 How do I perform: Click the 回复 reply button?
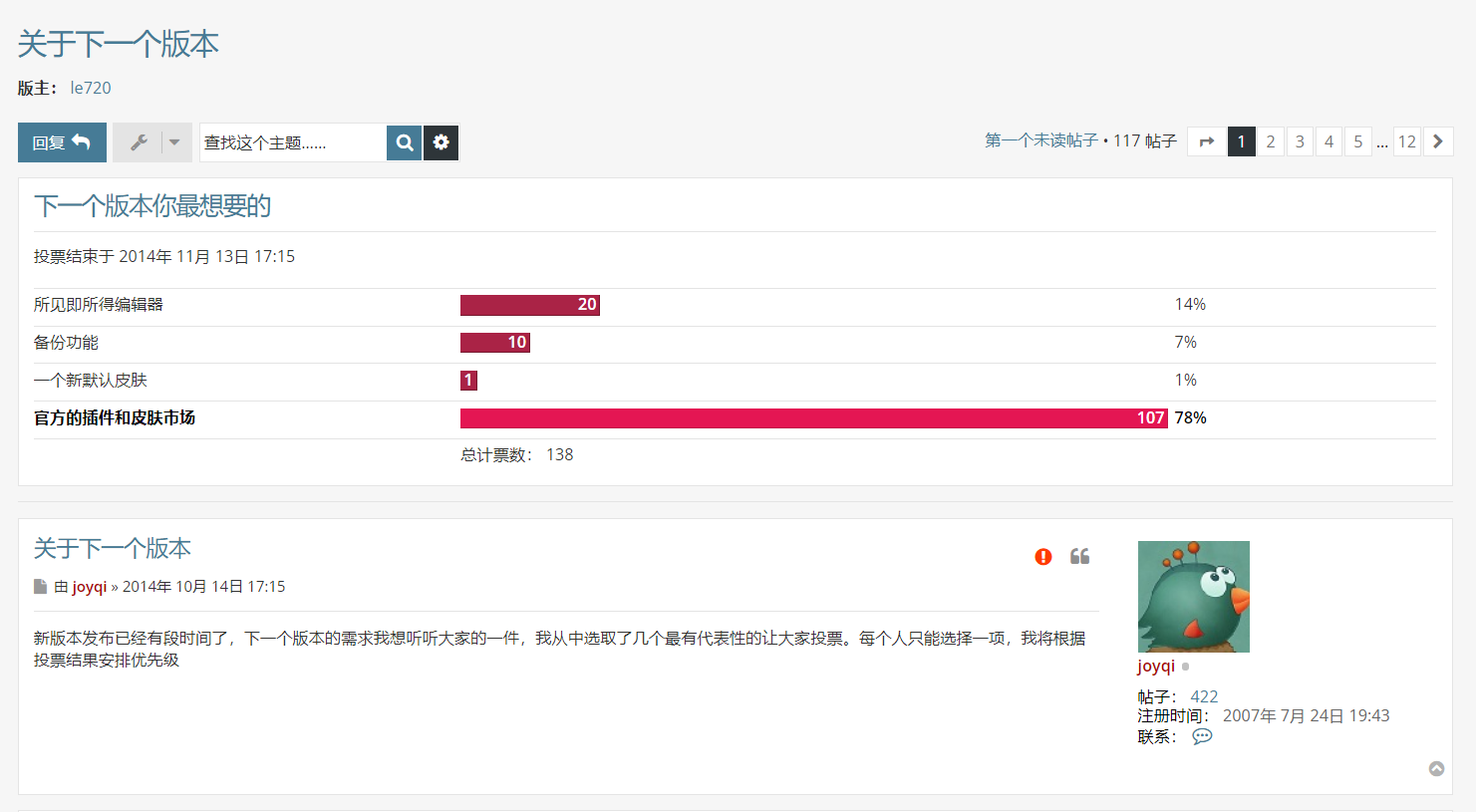(62, 142)
